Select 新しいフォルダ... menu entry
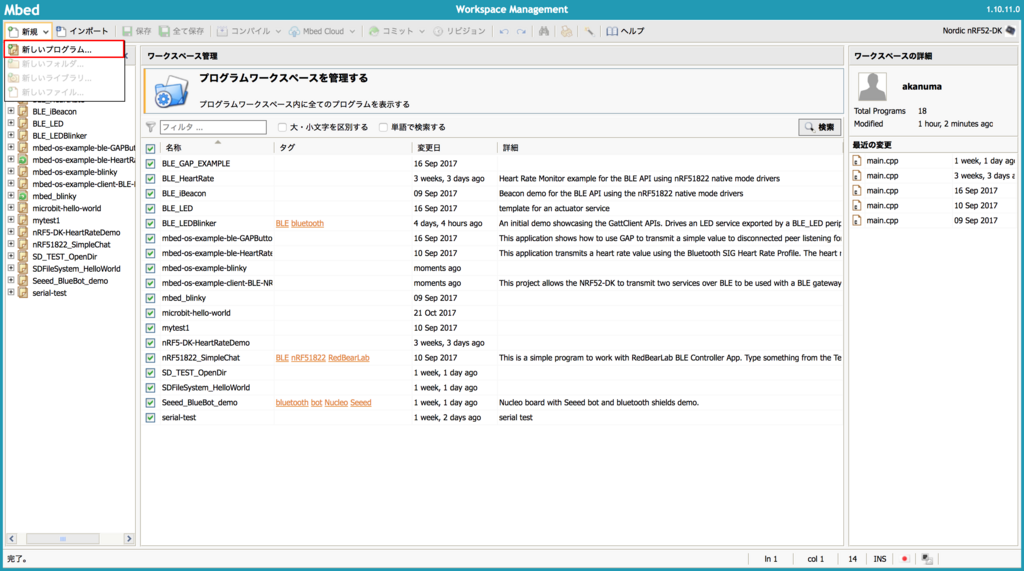Image resolution: width=1024 pixels, height=571 pixels. pos(64,64)
